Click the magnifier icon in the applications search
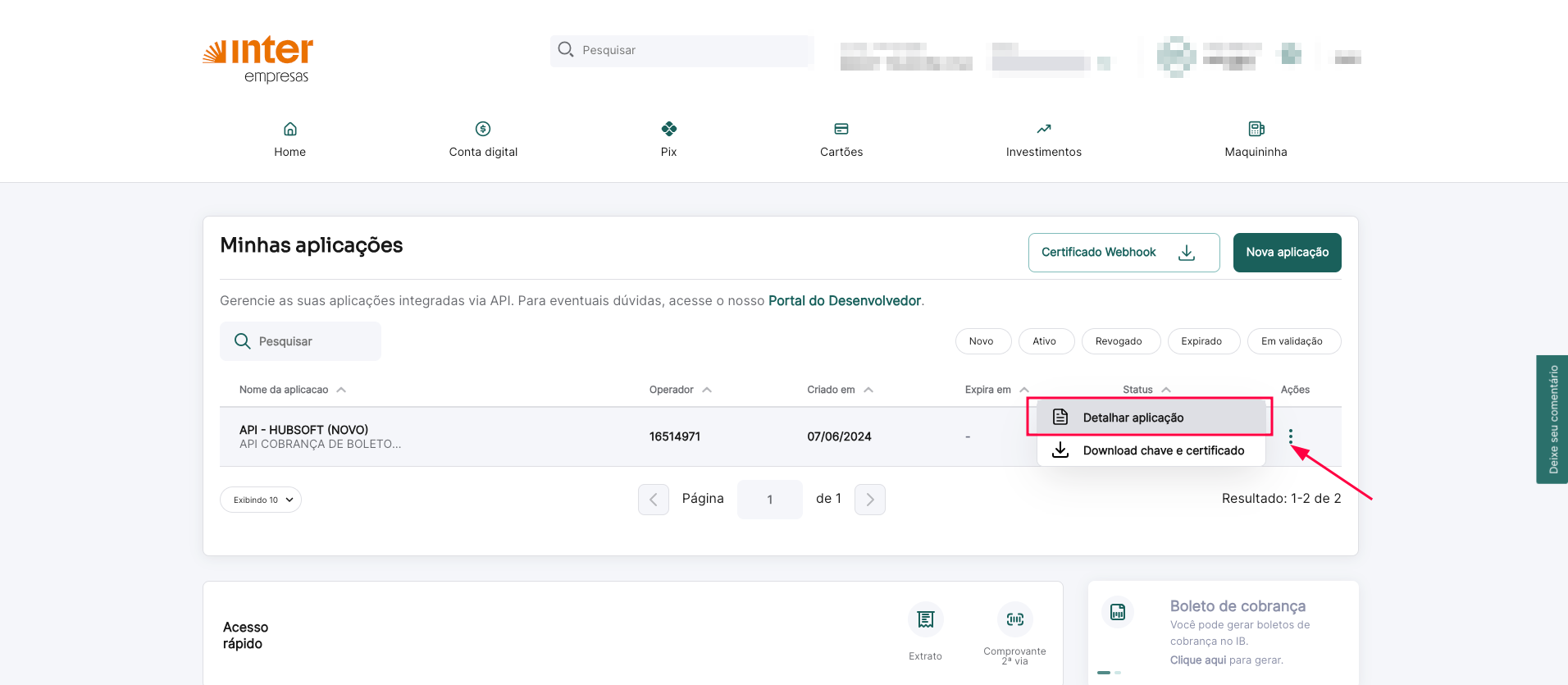The image size is (1568, 685). point(243,341)
